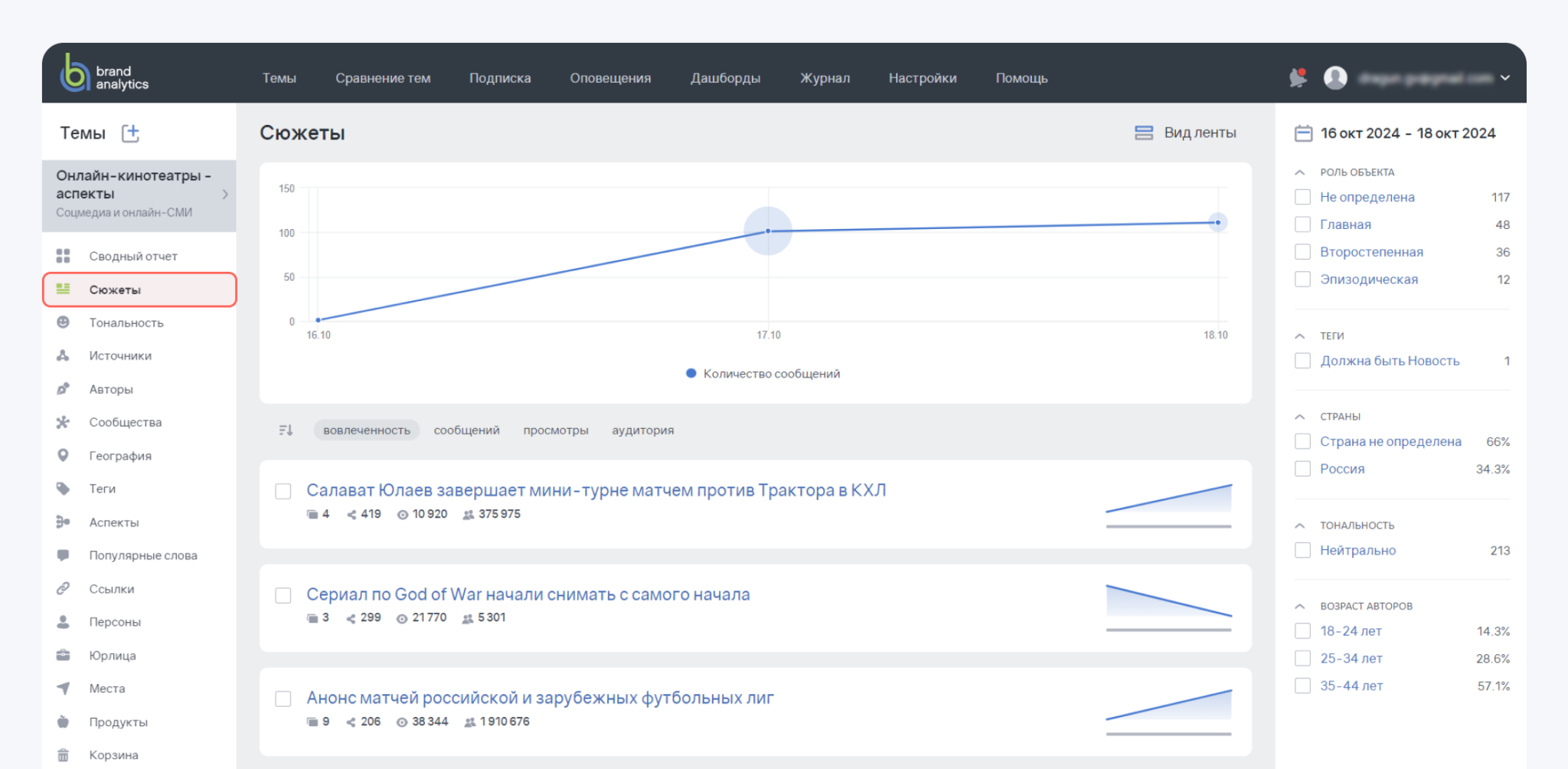Sort stories by просмотры

556,430
